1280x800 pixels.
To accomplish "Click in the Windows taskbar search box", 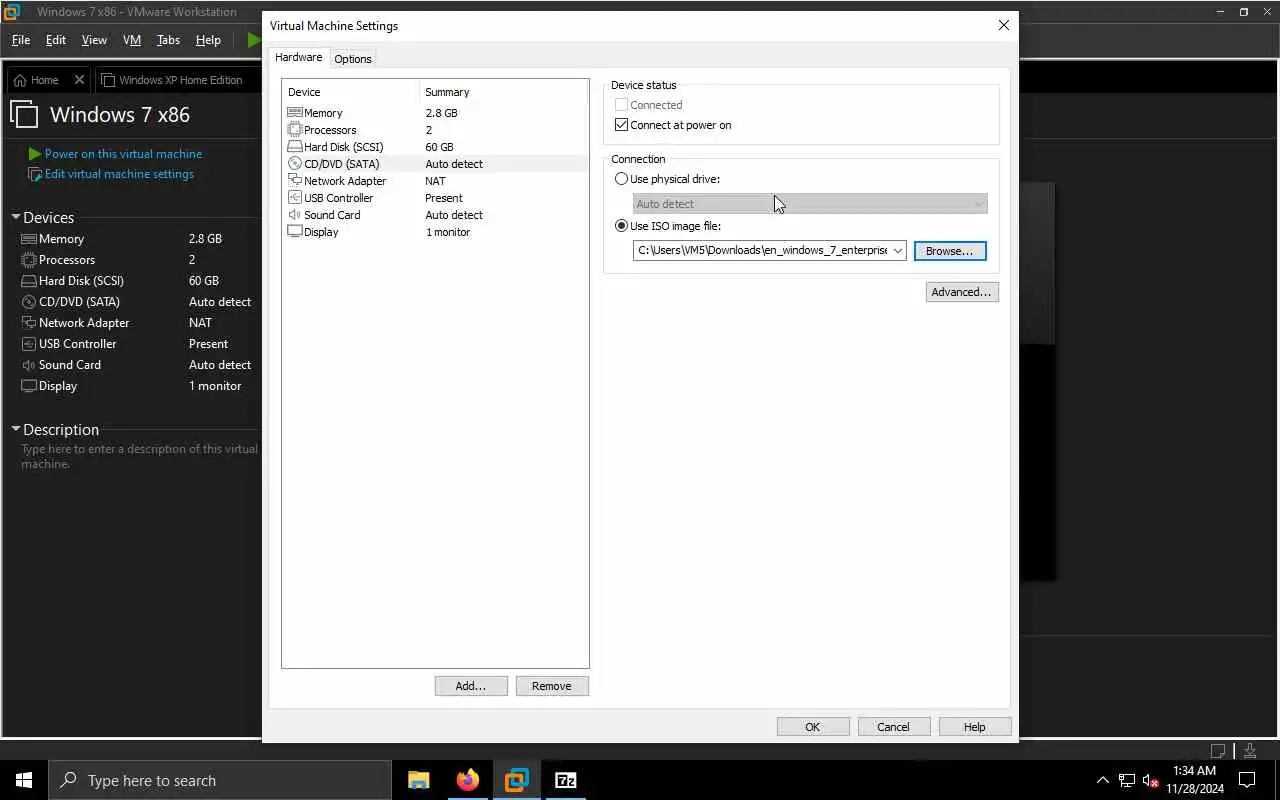I will [220, 780].
